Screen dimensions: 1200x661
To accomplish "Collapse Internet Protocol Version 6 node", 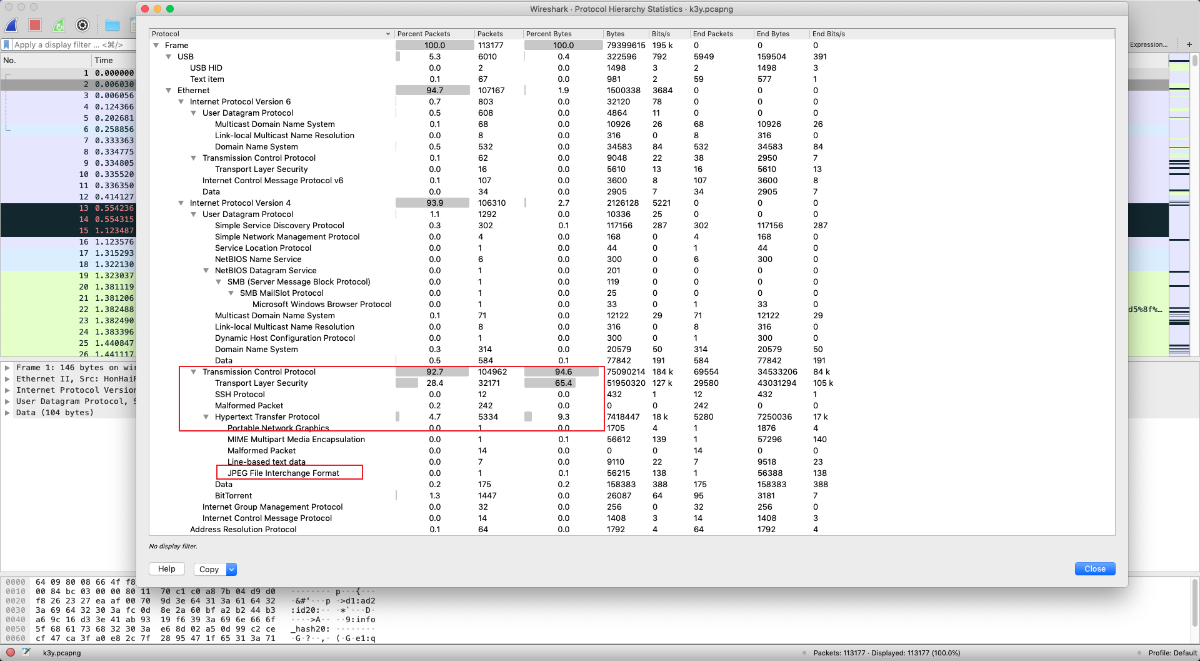I will [x=181, y=102].
